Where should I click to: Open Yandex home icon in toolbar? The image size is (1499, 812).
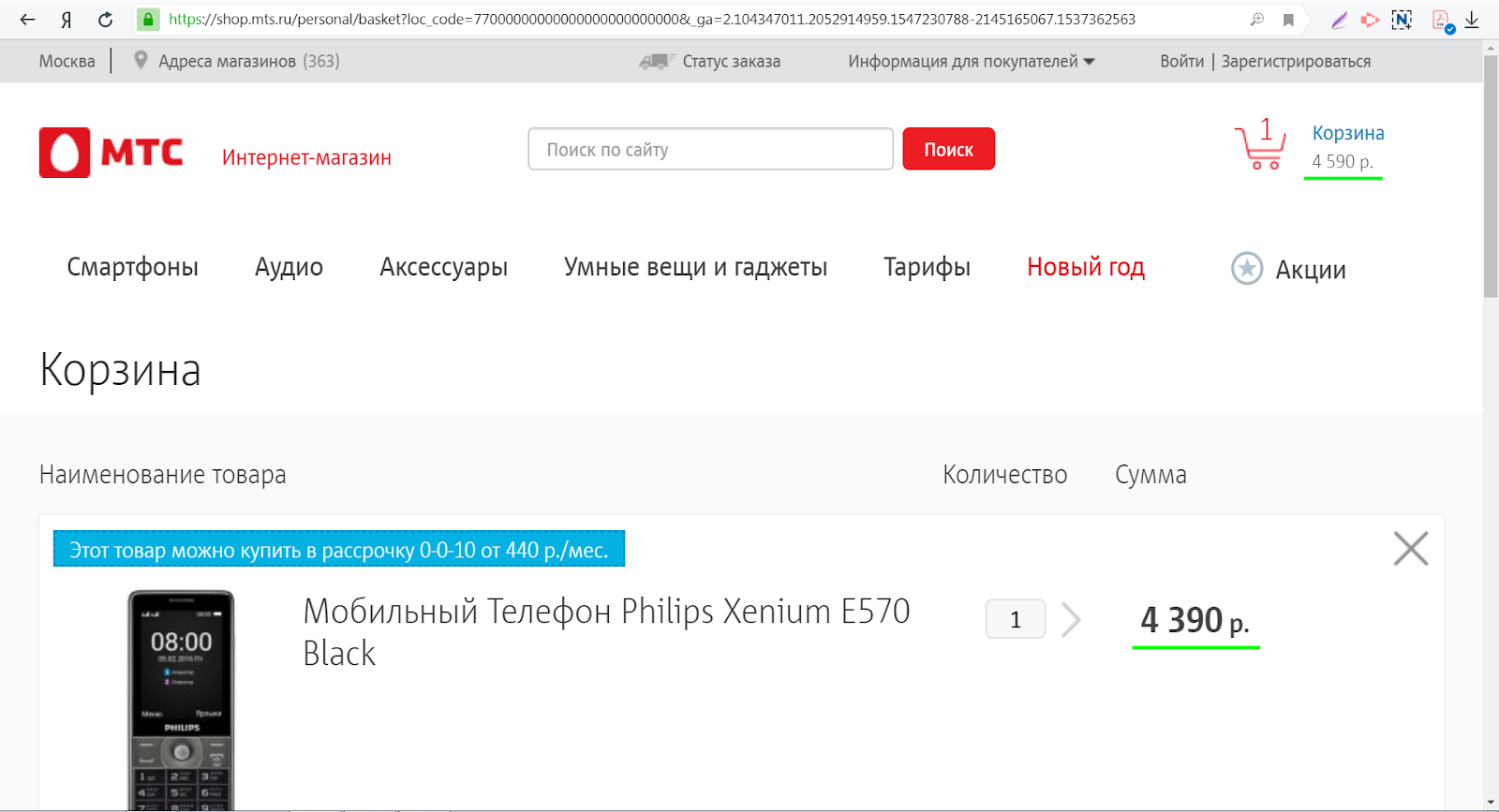(67, 20)
